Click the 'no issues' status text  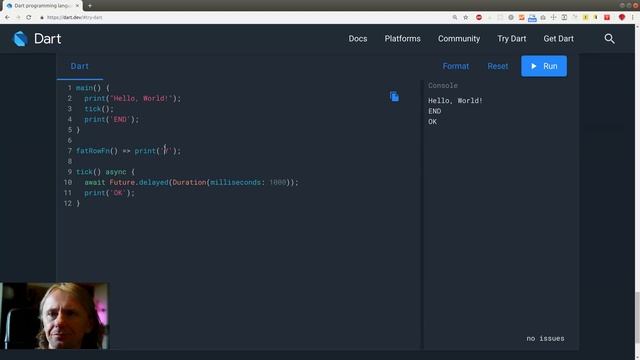pos(545,338)
